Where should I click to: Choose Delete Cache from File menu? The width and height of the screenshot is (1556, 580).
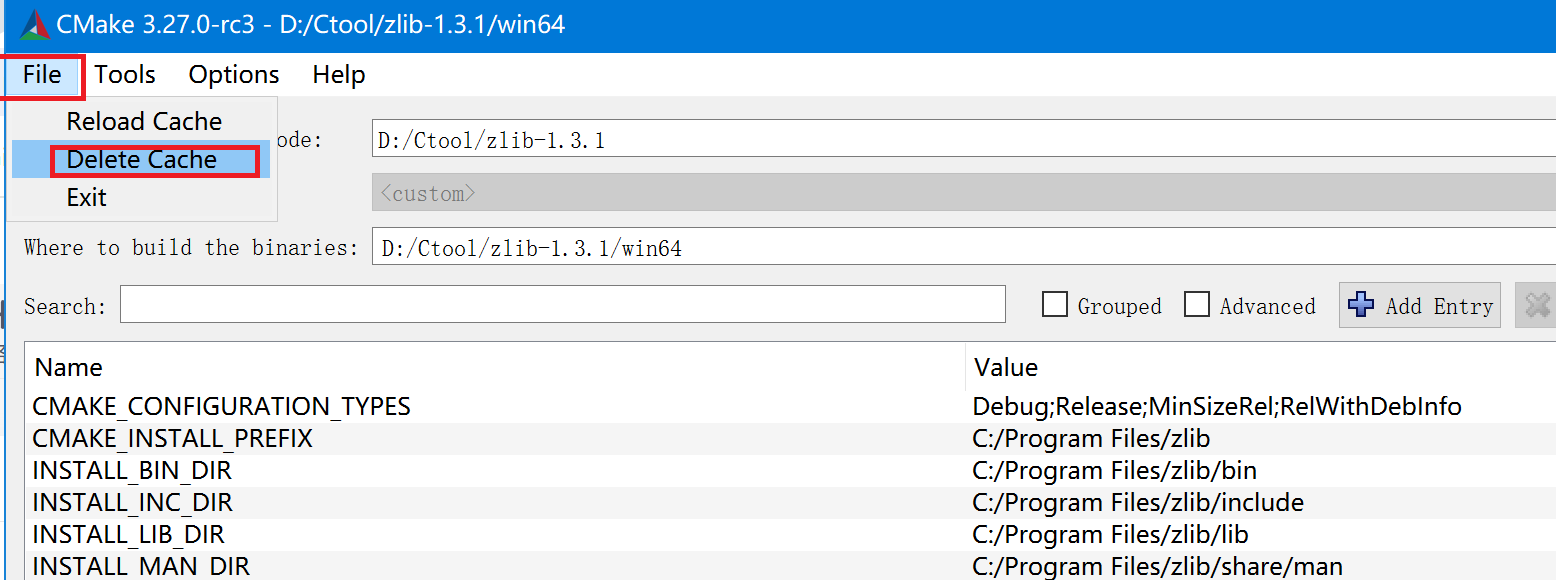click(141, 160)
